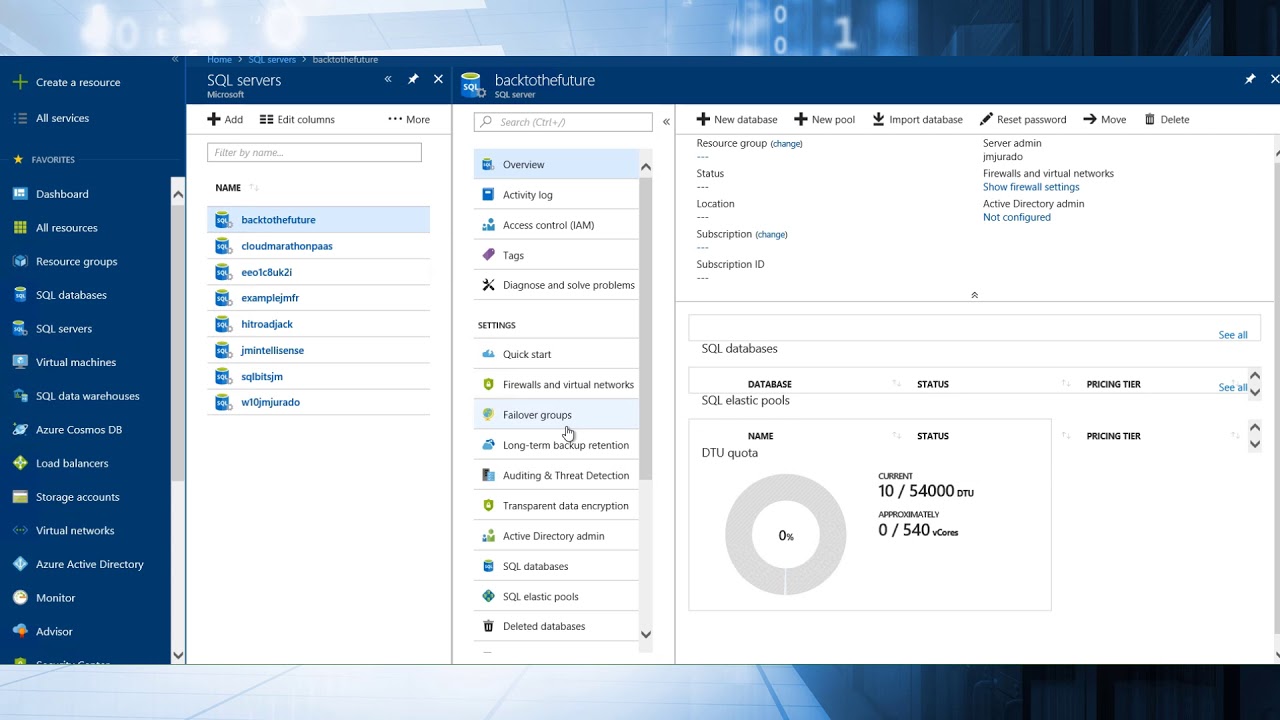Click the Firewalls and virtual networks shield icon
The image size is (1280, 720).
(x=488, y=384)
